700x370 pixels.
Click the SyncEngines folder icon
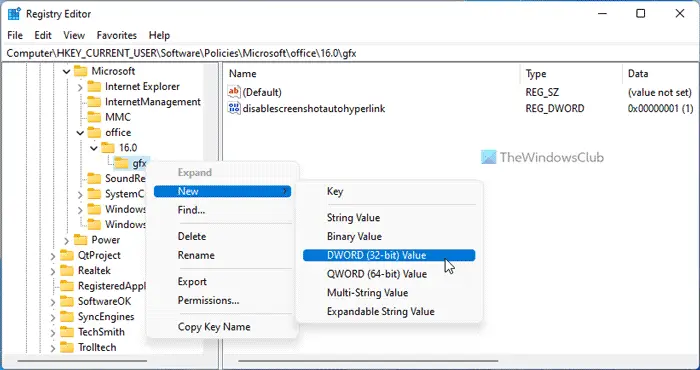pos(67,316)
